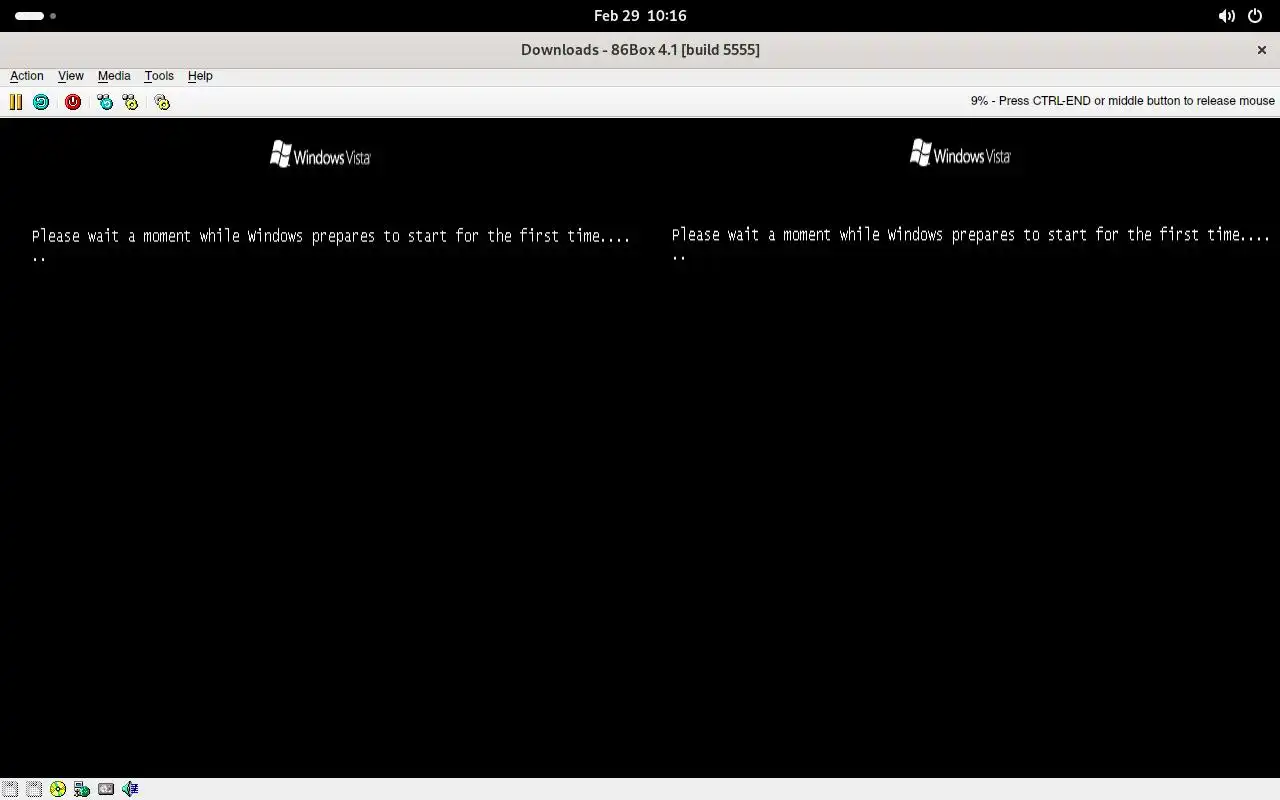Open the Media menu
This screenshot has height=800, width=1280.
114,76
